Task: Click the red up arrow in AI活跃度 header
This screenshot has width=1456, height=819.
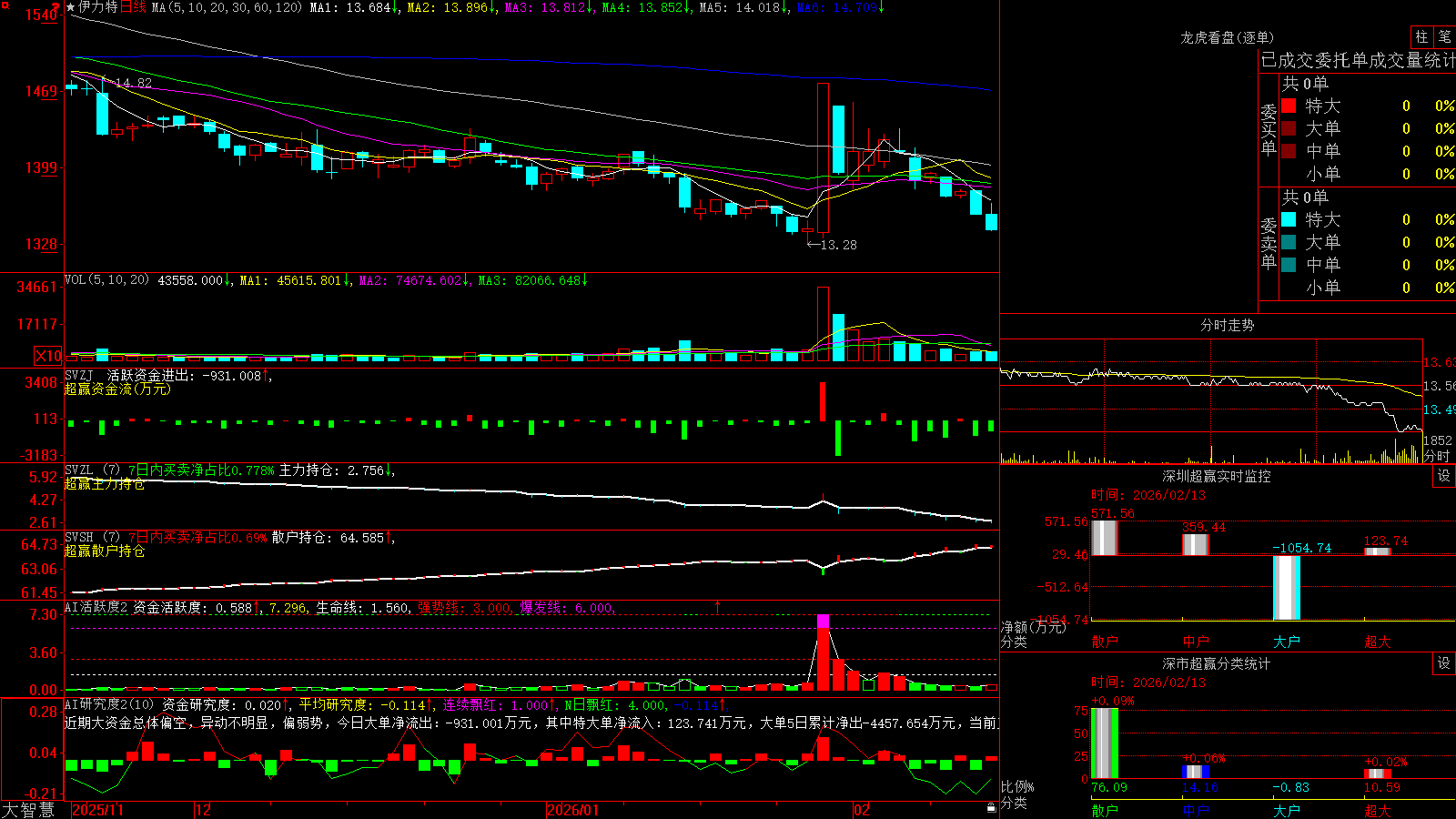Action: (717, 607)
